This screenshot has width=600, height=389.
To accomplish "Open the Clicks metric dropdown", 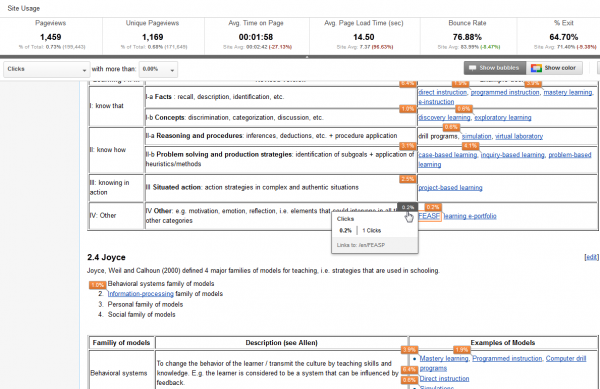I will click(x=47, y=69).
